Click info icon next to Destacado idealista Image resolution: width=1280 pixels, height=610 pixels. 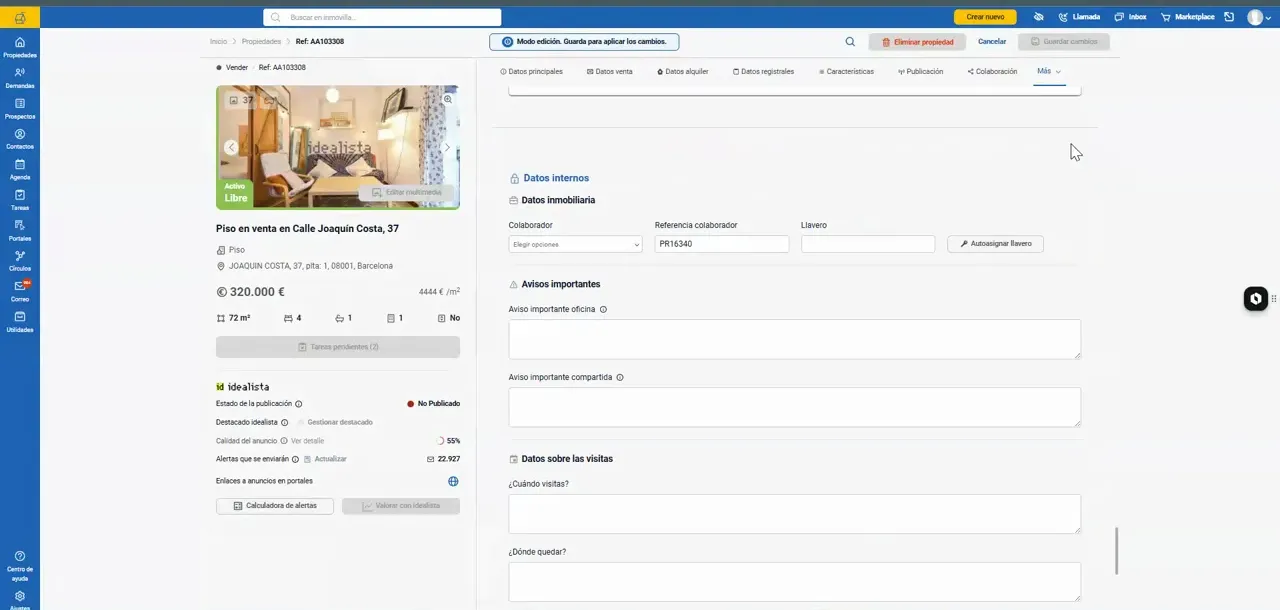coord(285,422)
